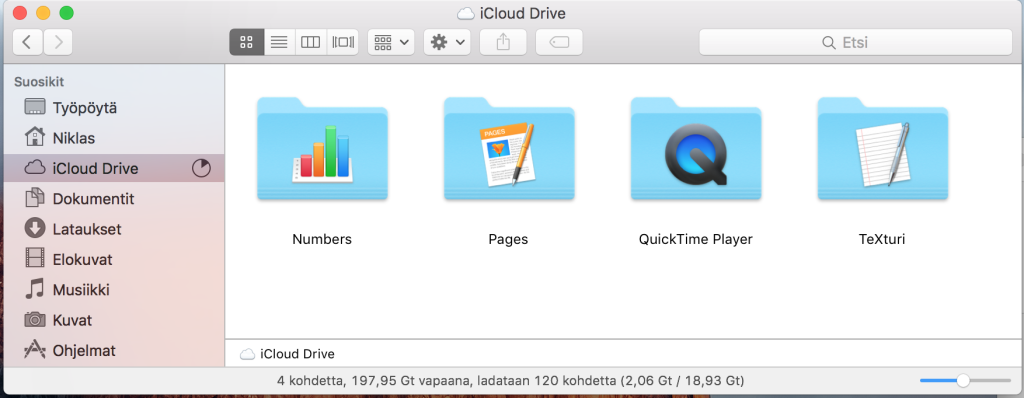
Task: Select the Numbers folder icon
Action: (x=322, y=148)
